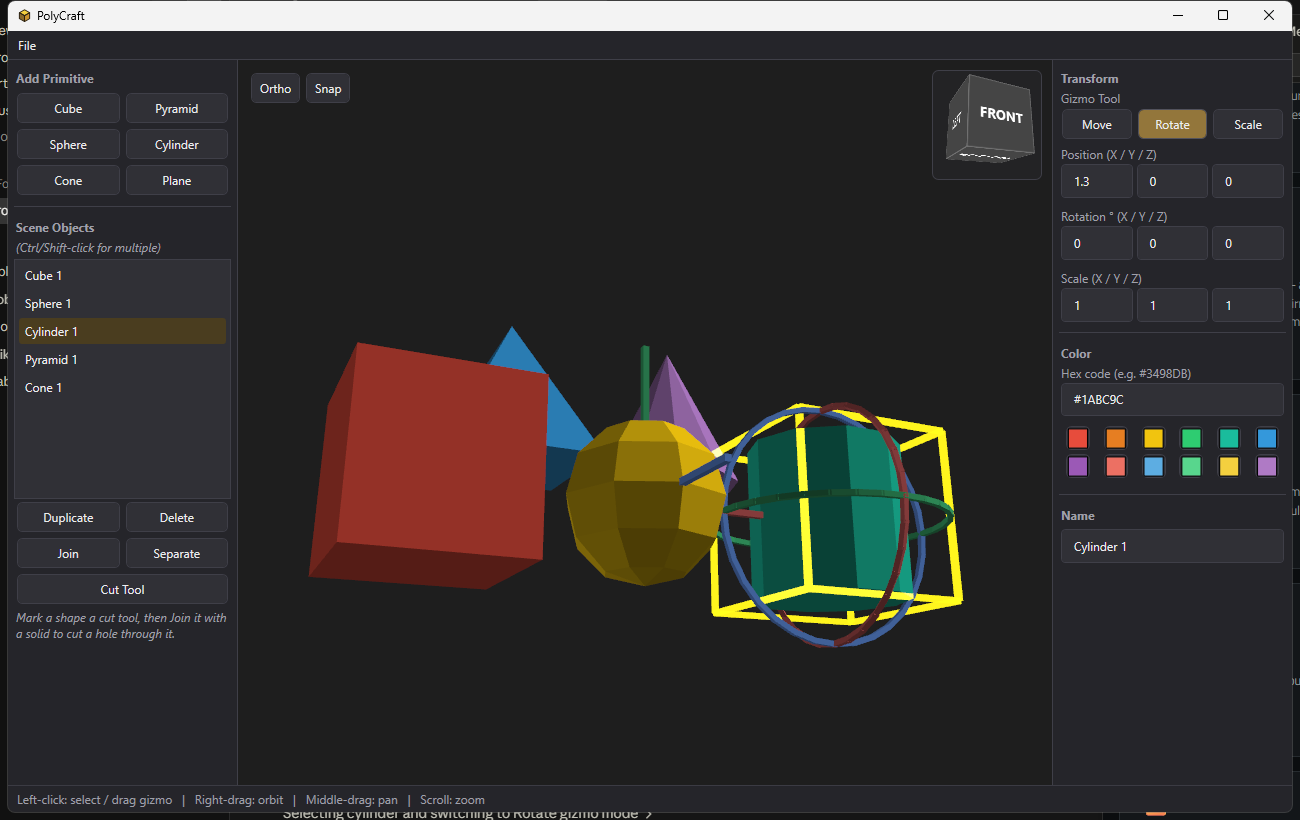
Task: Click the Position X field showing 1.3
Action: coord(1096,181)
